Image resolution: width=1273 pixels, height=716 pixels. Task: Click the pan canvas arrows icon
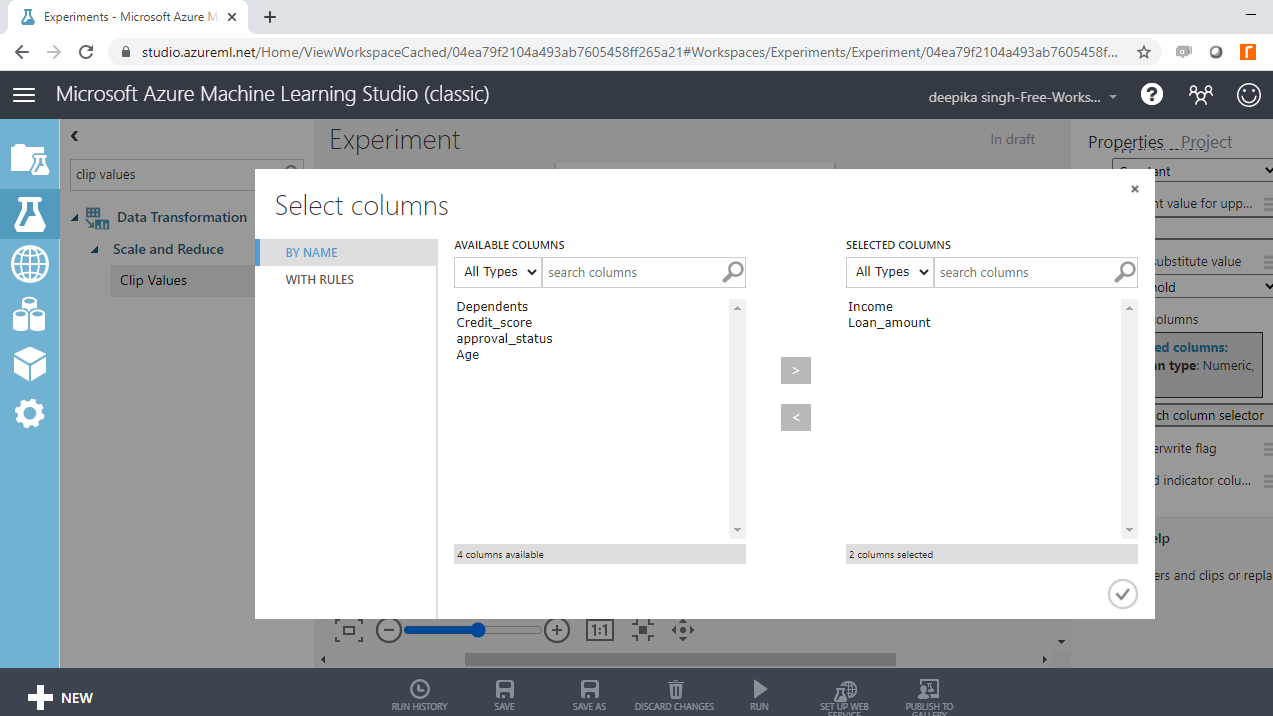683,630
